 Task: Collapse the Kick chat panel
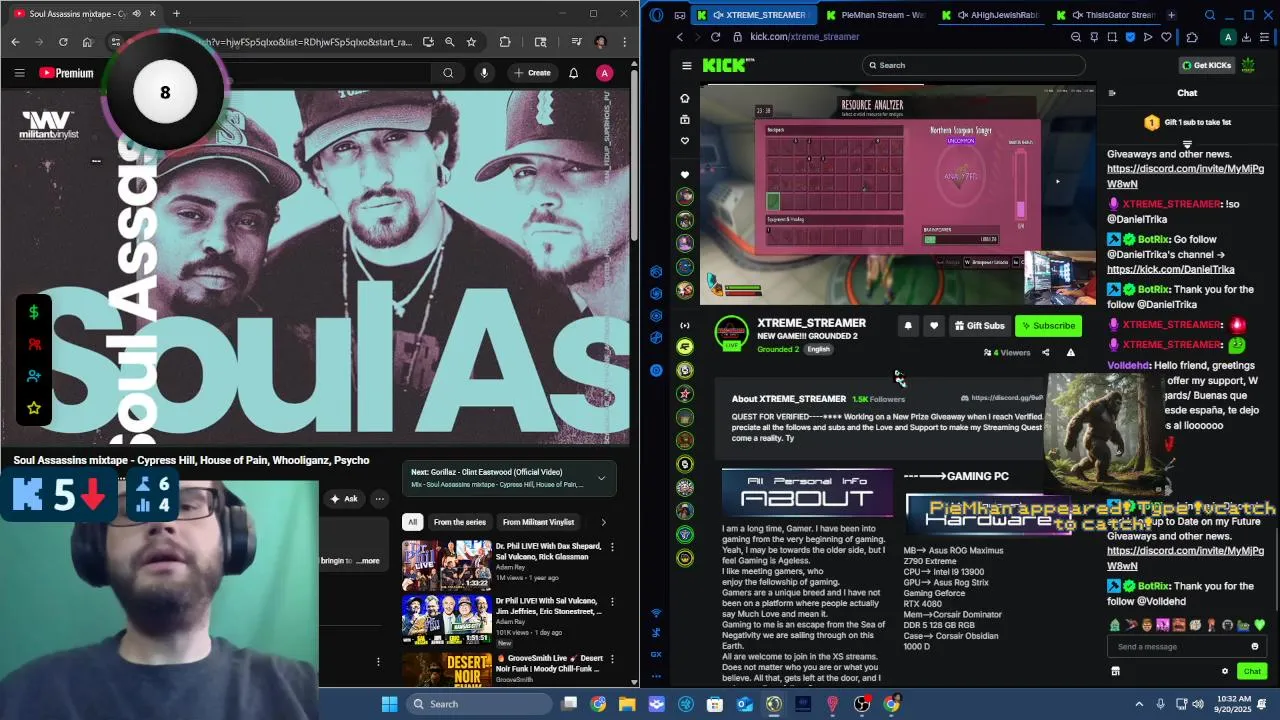click(x=1112, y=93)
